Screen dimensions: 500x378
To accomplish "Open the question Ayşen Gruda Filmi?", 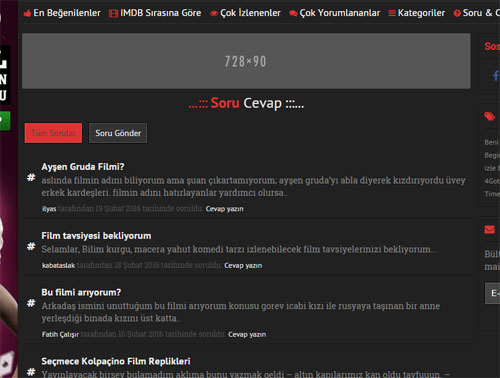I will [83, 167].
